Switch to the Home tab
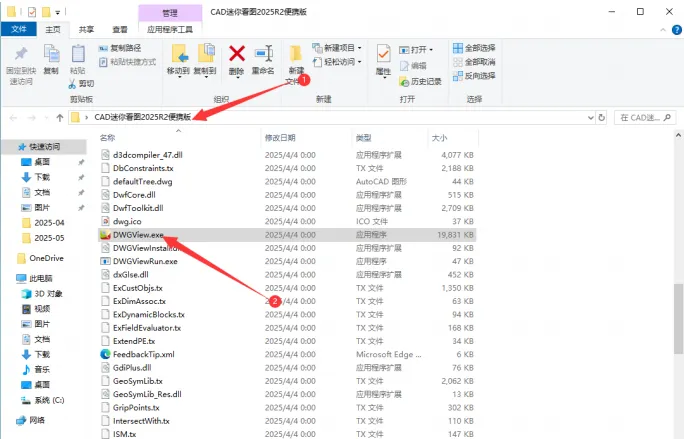Image resolution: width=684 pixels, height=439 pixels. tap(53, 29)
